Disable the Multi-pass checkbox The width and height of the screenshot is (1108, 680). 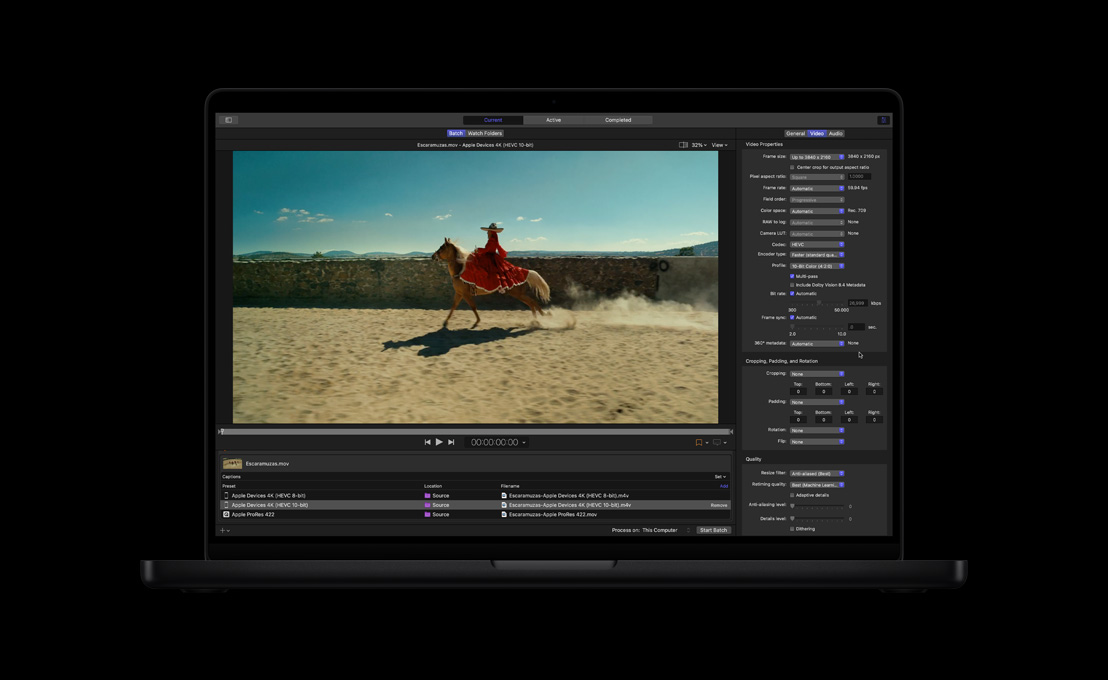pos(792,276)
